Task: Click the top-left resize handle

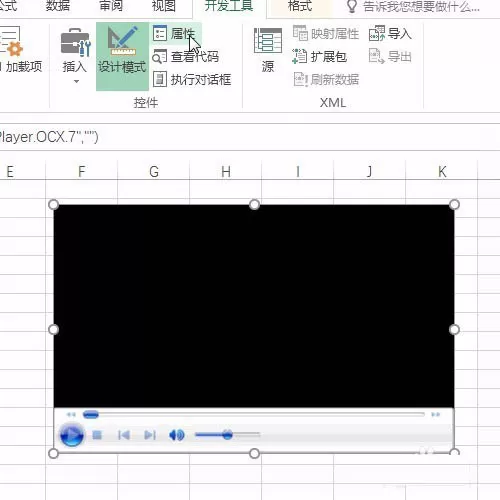Action: click(54, 204)
